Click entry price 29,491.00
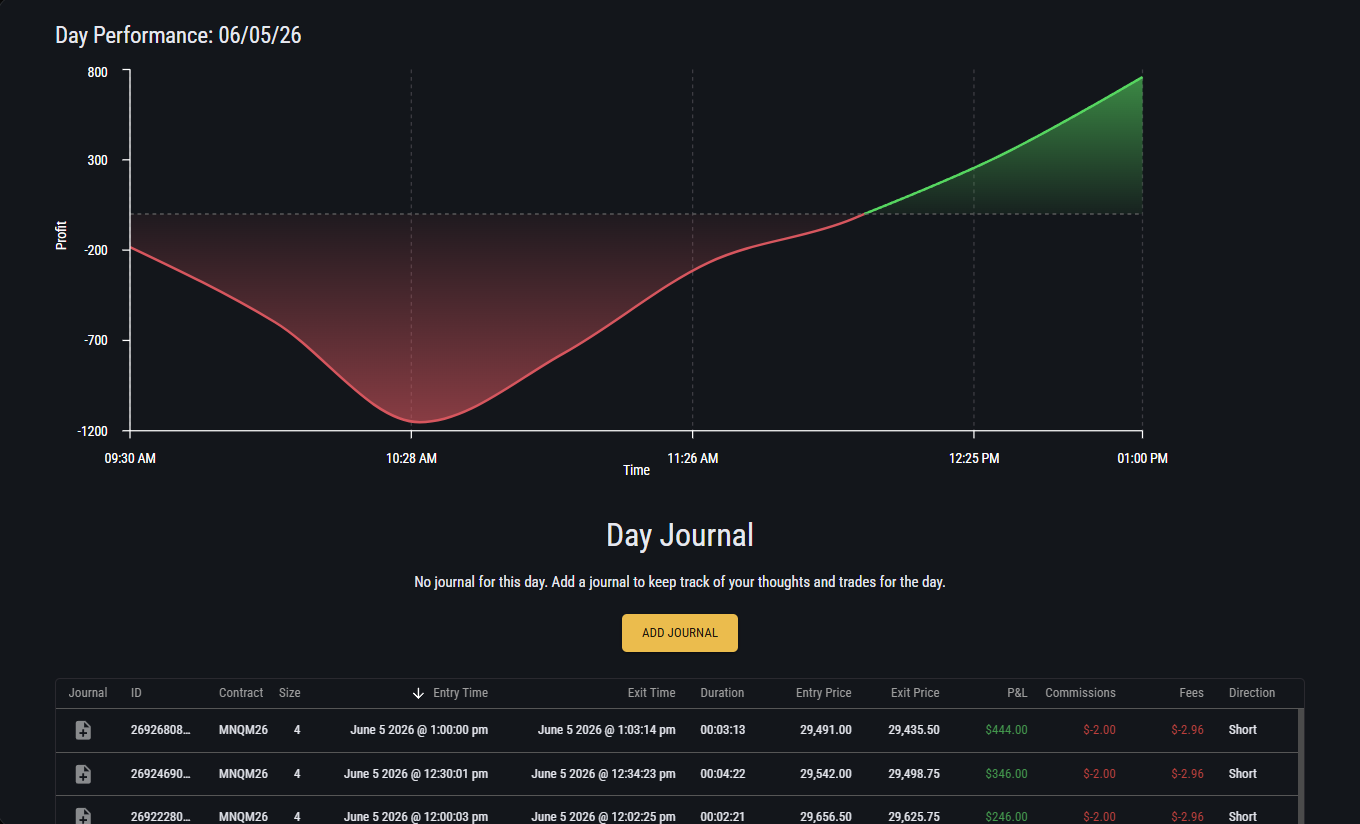This screenshot has height=824, width=1360. 826,730
